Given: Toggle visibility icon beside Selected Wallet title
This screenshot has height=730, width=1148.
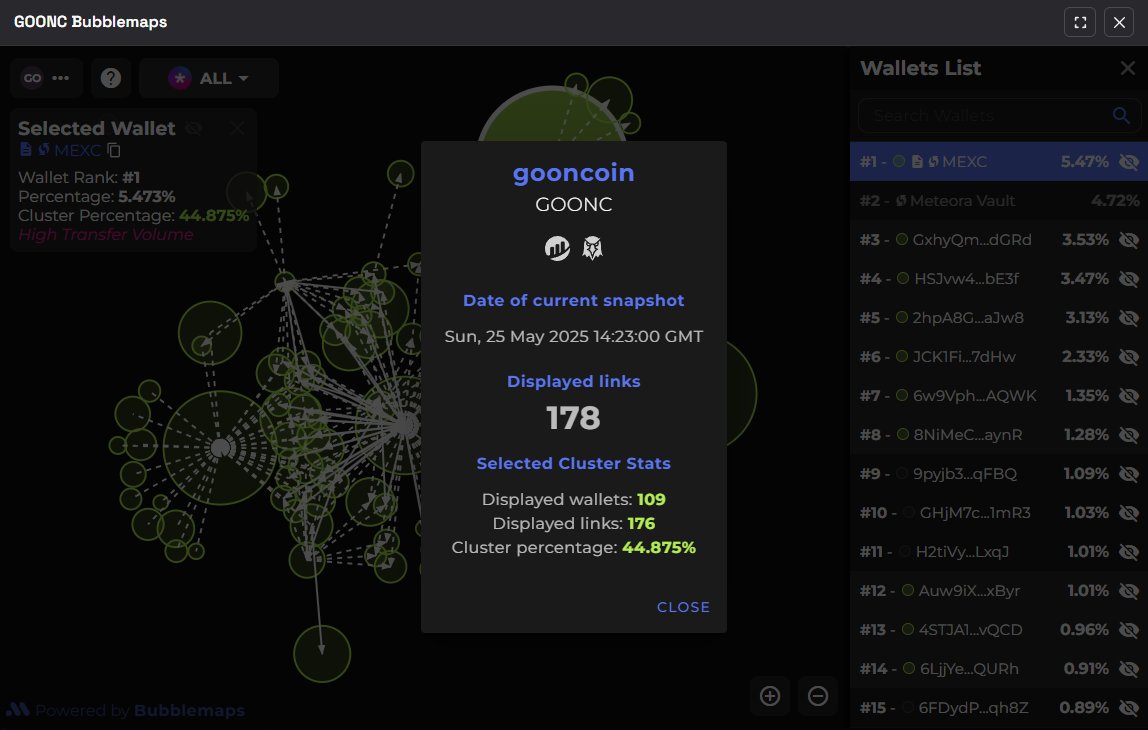Looking at the screenshot, I should point(193,128).
